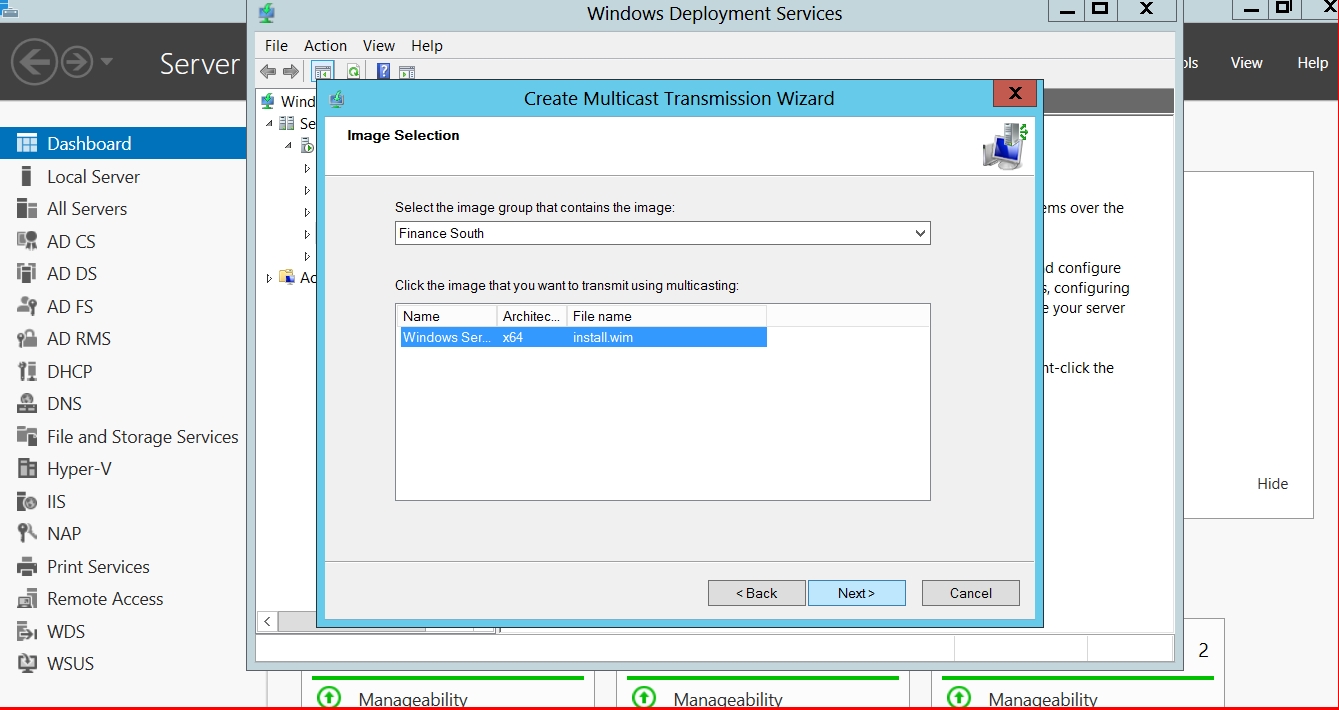
Task: Click the AD FS role icon
Action: (x=27, y=306)
